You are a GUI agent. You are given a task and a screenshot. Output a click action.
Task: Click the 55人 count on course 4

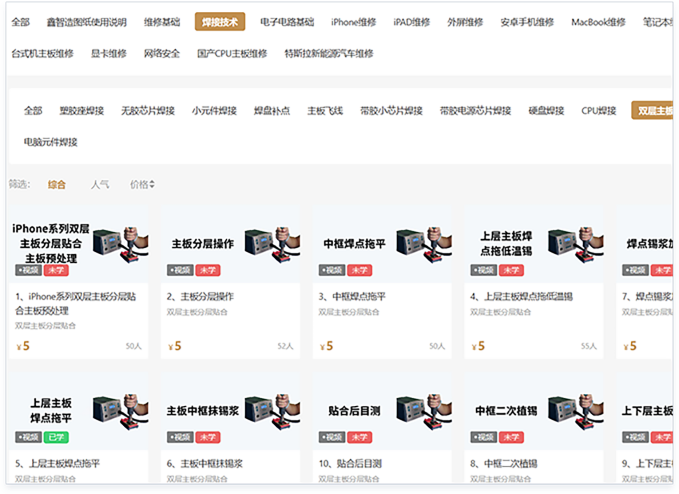[x=589, y=346]
